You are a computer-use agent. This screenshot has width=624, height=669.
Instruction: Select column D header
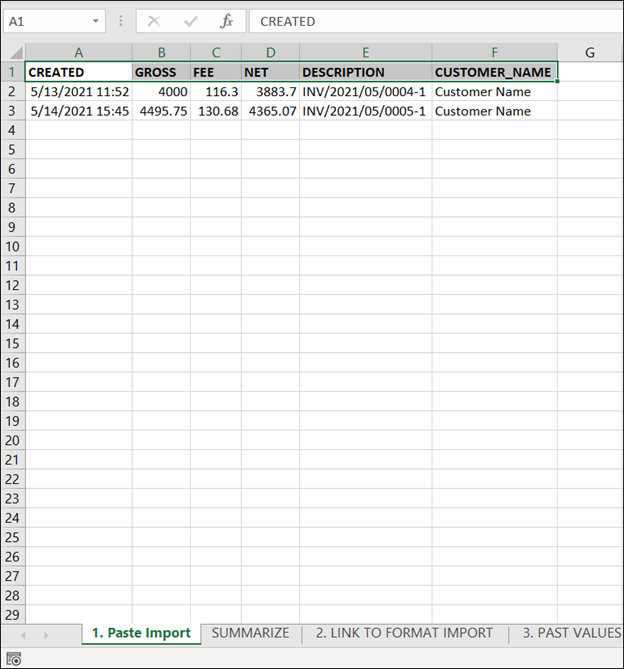270,52
